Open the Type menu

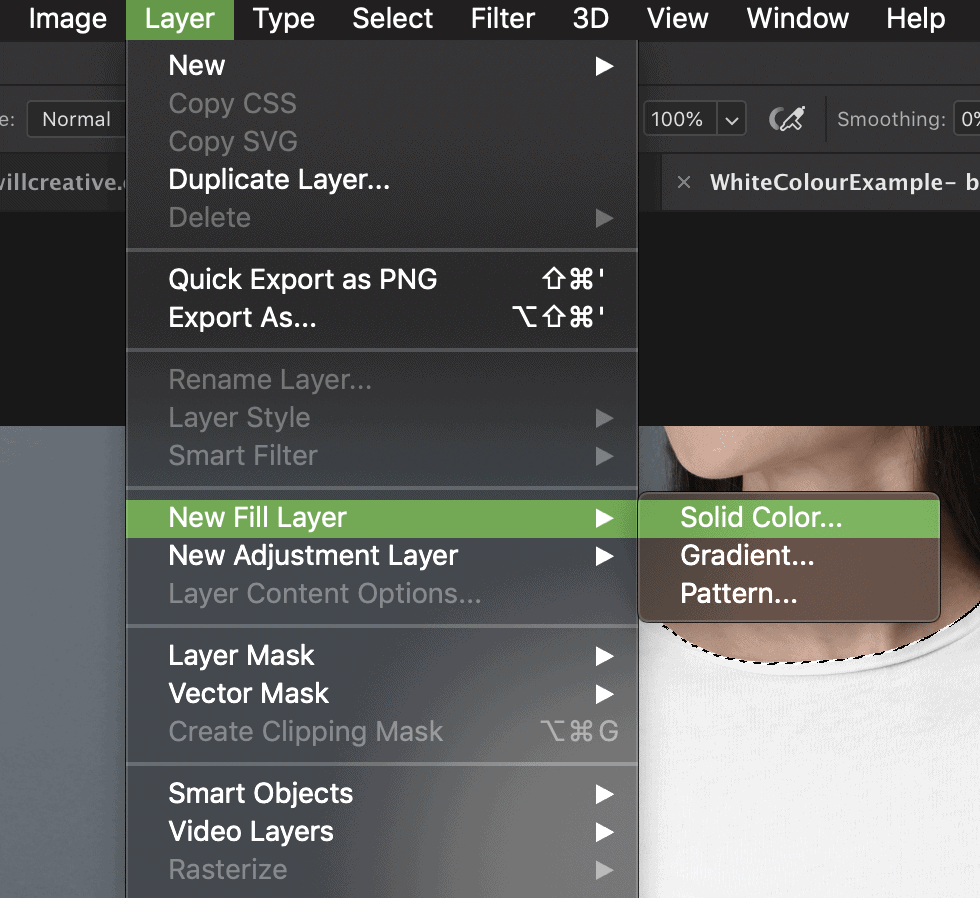pos(284,19)
